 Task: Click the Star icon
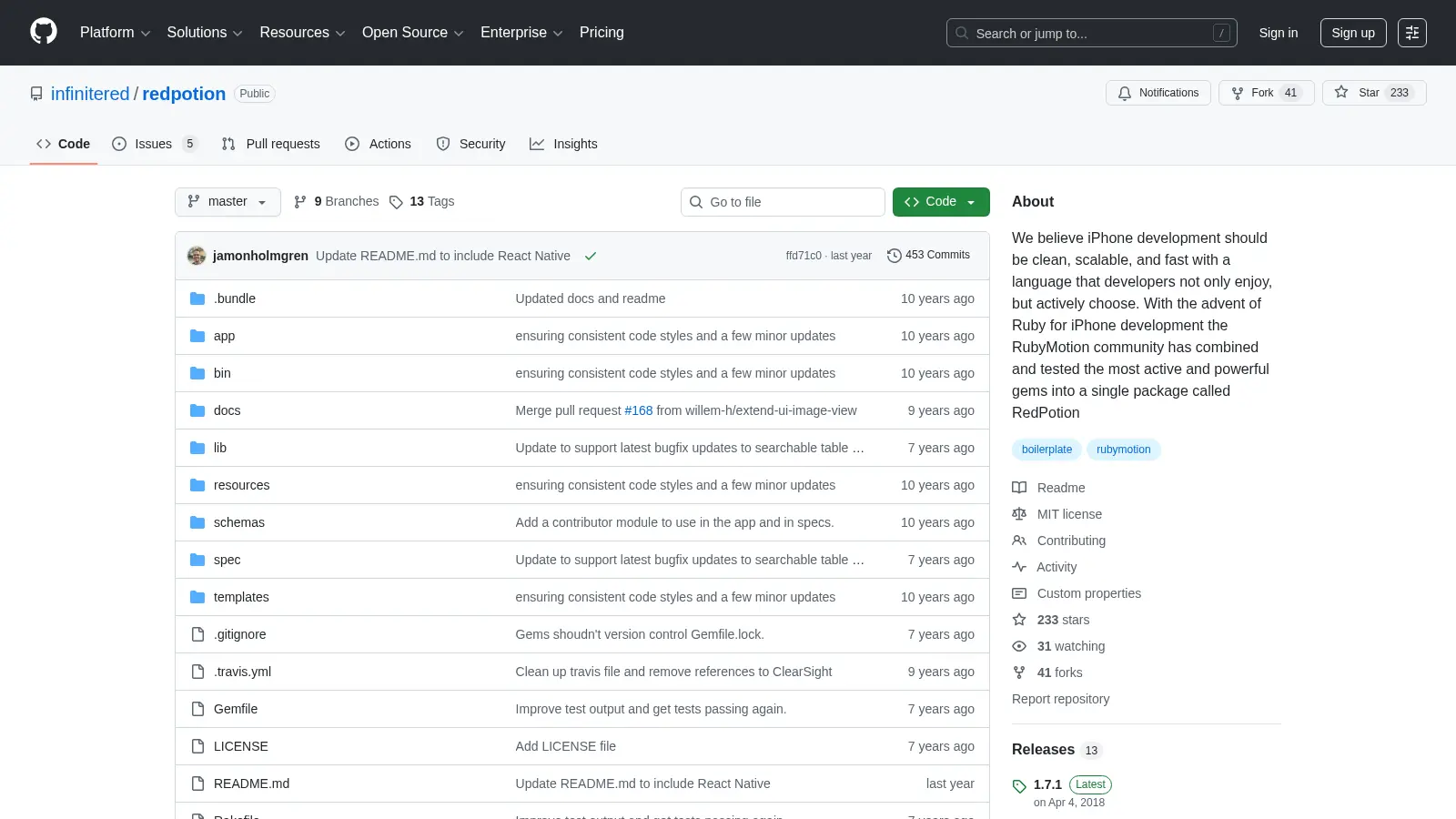coord(1341,92)
